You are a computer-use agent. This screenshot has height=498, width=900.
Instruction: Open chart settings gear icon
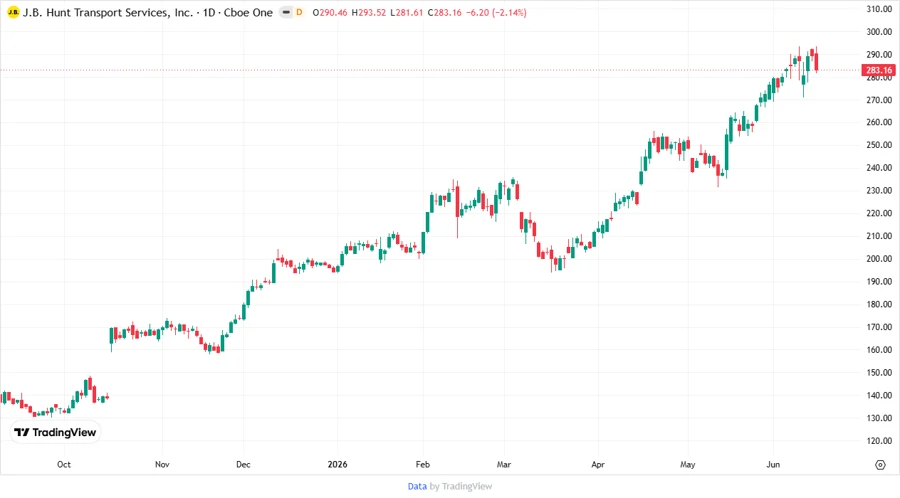point(880,465)
